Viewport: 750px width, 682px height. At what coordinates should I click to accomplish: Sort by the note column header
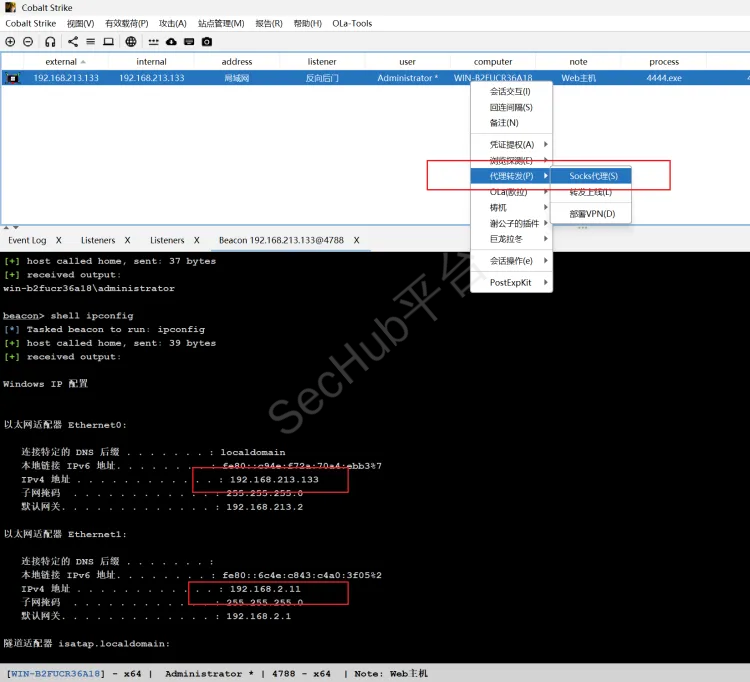(578, 62)
